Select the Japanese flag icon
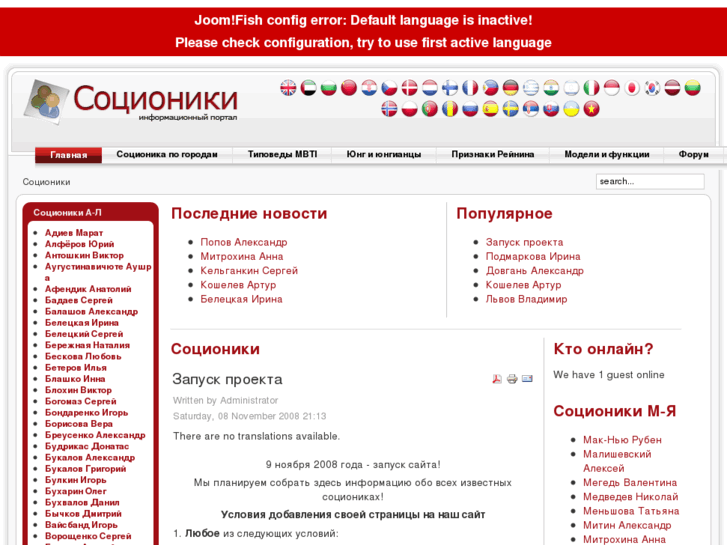 click(632, 88)
